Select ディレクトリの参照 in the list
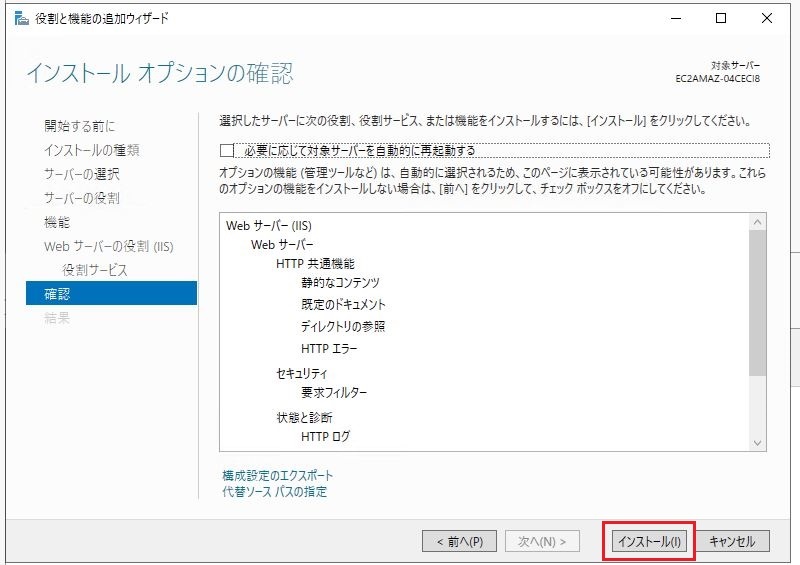800x565 pixels. coord(343,327)
